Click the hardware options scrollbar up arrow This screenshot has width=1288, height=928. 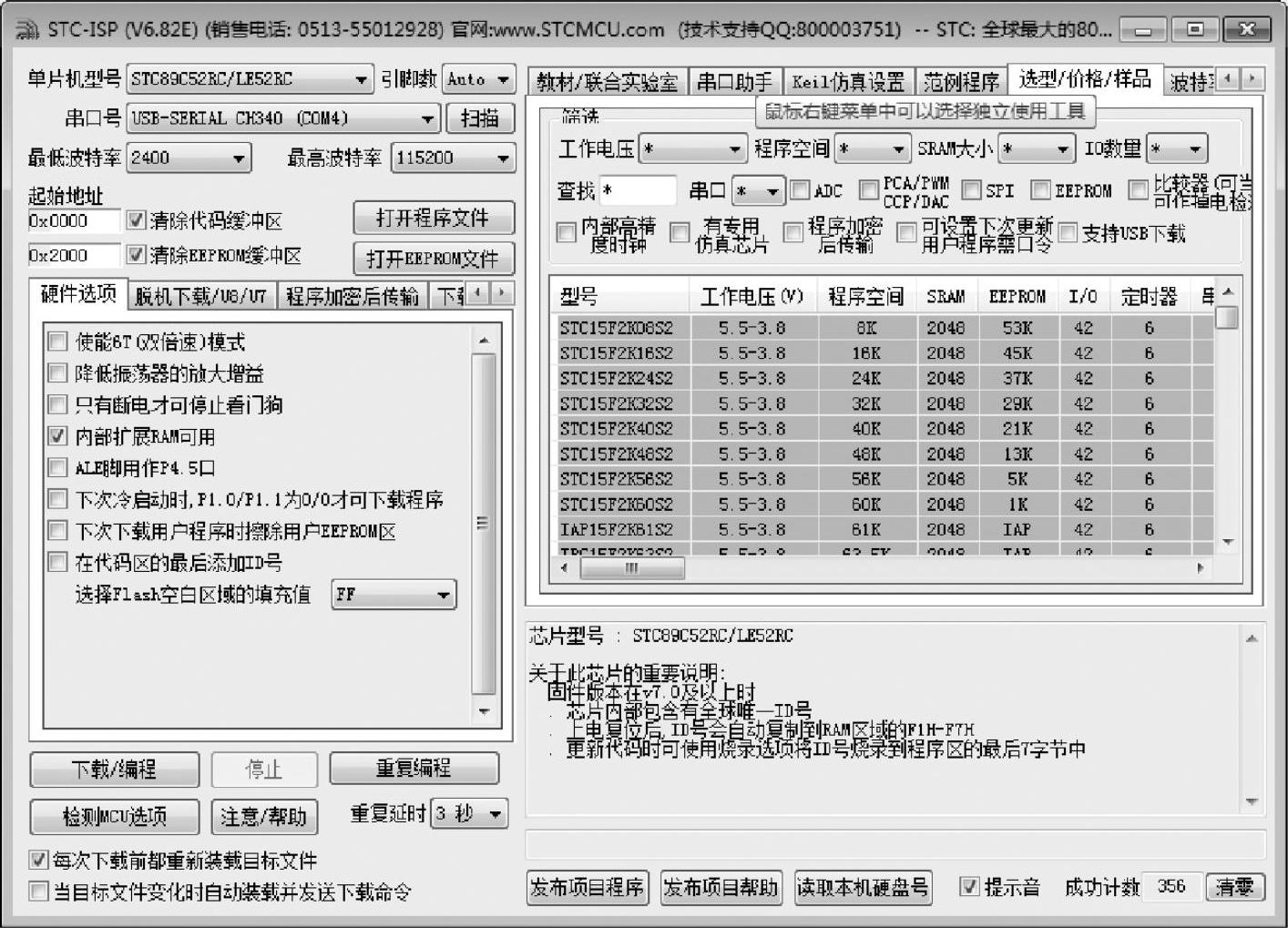point(484,341)
